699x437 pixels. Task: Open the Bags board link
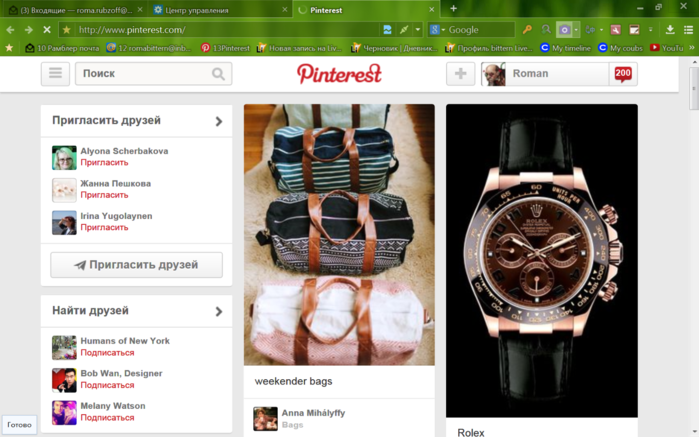[x=292, y=425]
